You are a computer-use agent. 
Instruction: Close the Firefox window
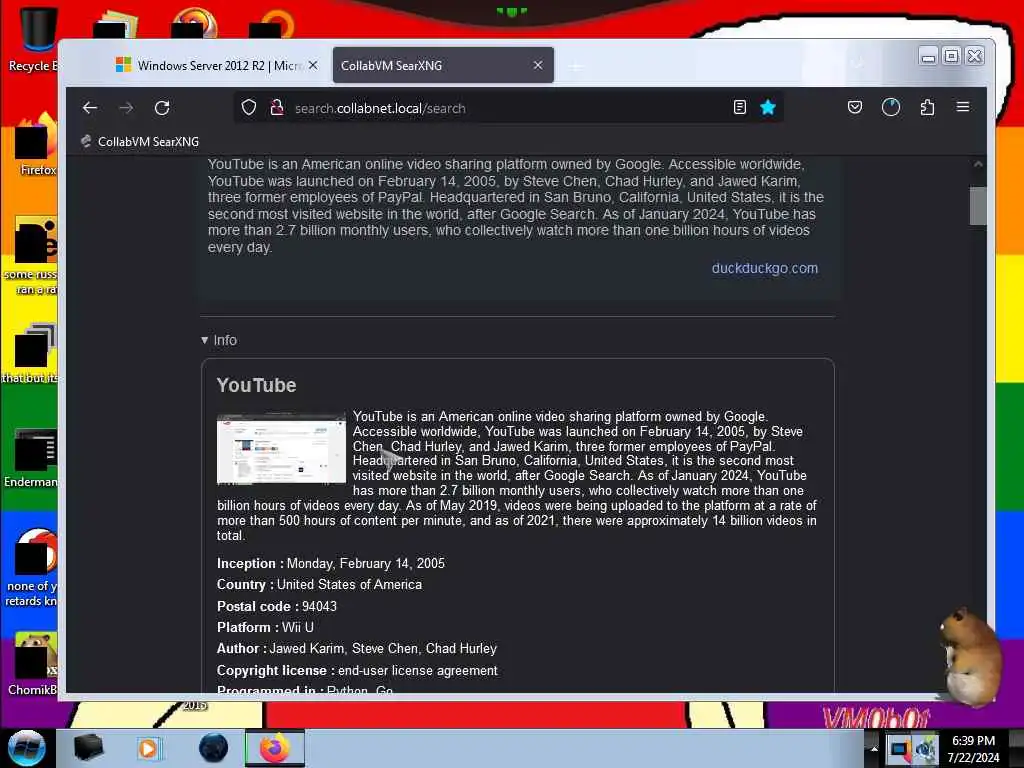pos(974,56)
